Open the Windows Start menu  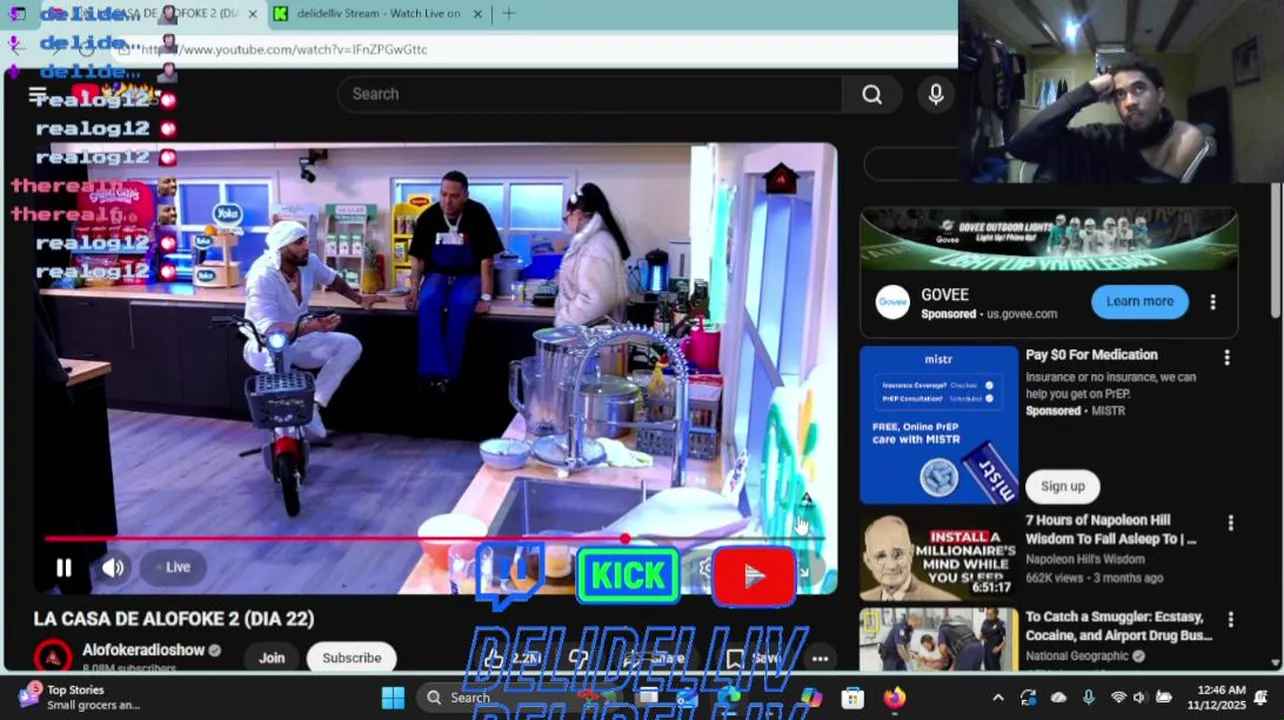(x=393, y=697)
